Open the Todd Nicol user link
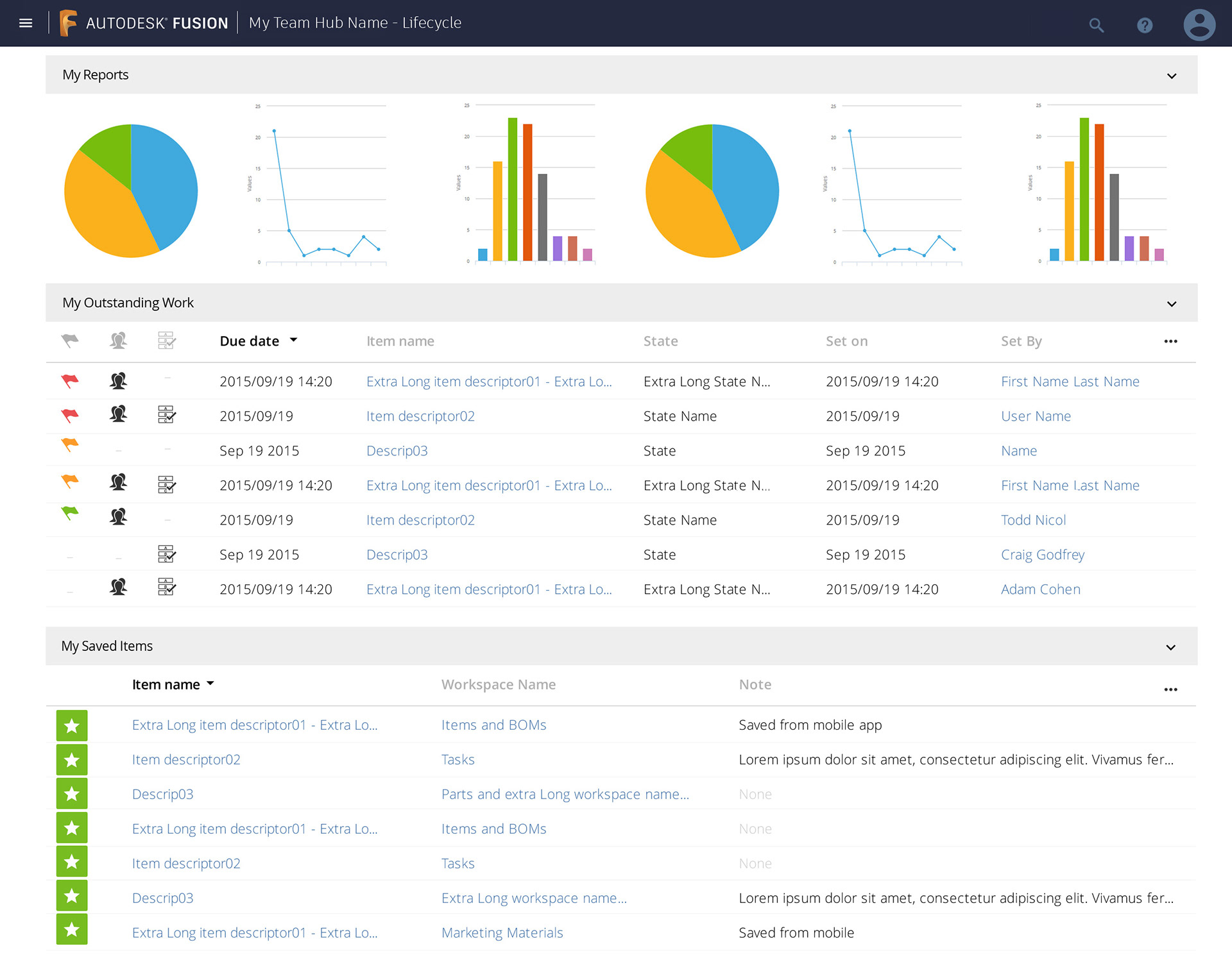The image size is (1232, 962). click(x=1032, y=520)
